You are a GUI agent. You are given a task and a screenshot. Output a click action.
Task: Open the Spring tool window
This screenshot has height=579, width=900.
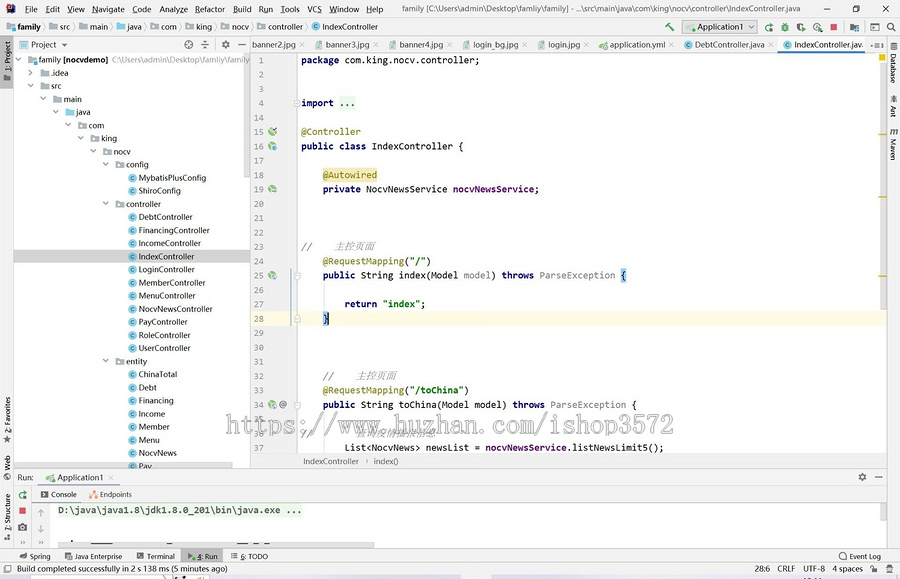pos(34,556)
